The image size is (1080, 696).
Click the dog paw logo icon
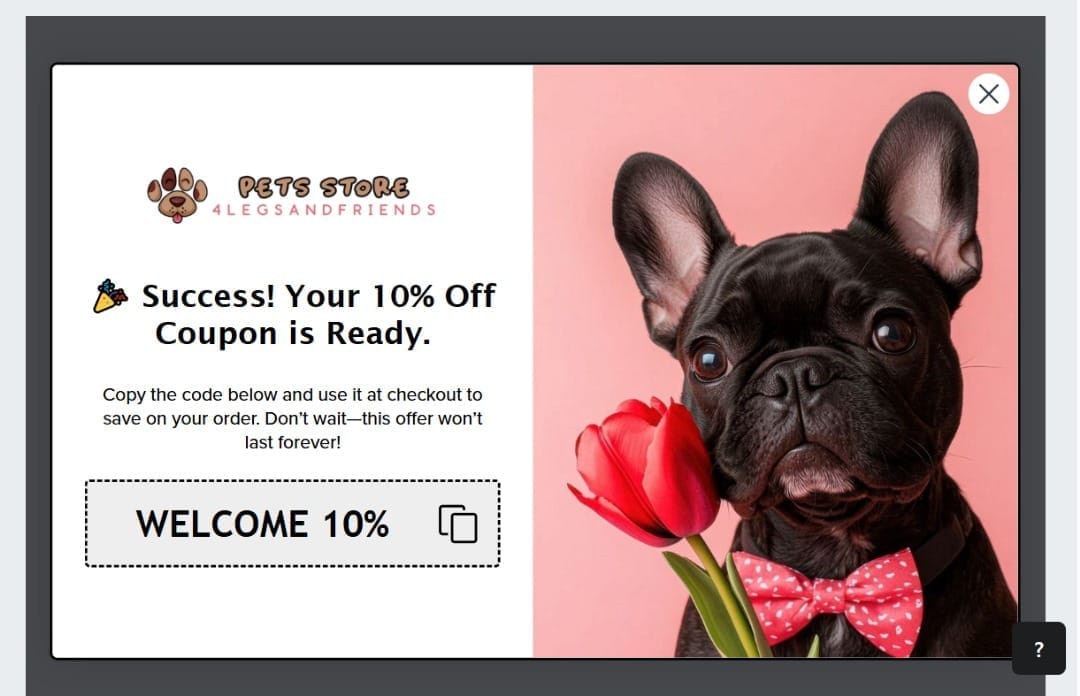click(x=177, y=196)
